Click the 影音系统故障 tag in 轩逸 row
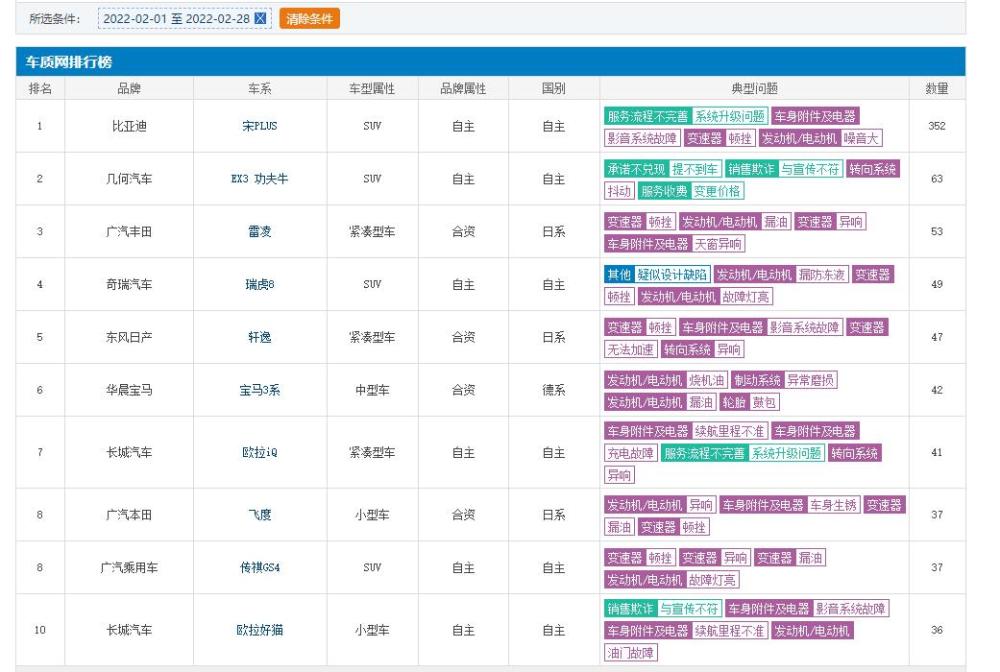 (x=804, y=328)
